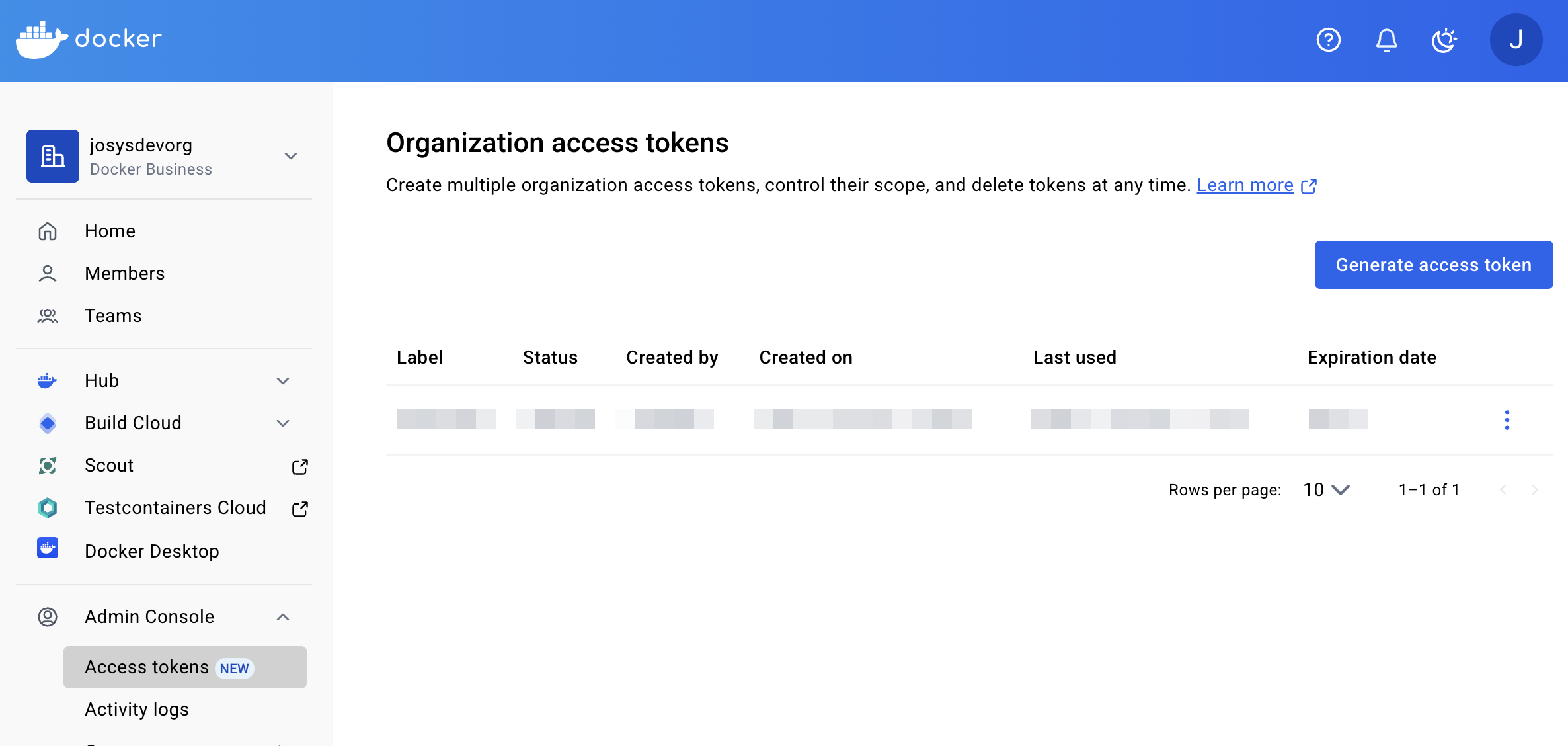Viewport: 1568px width, 746px height.
Task: Open the rows per page dropdown
Action: pyautogui.click(x=1326, y=490)
